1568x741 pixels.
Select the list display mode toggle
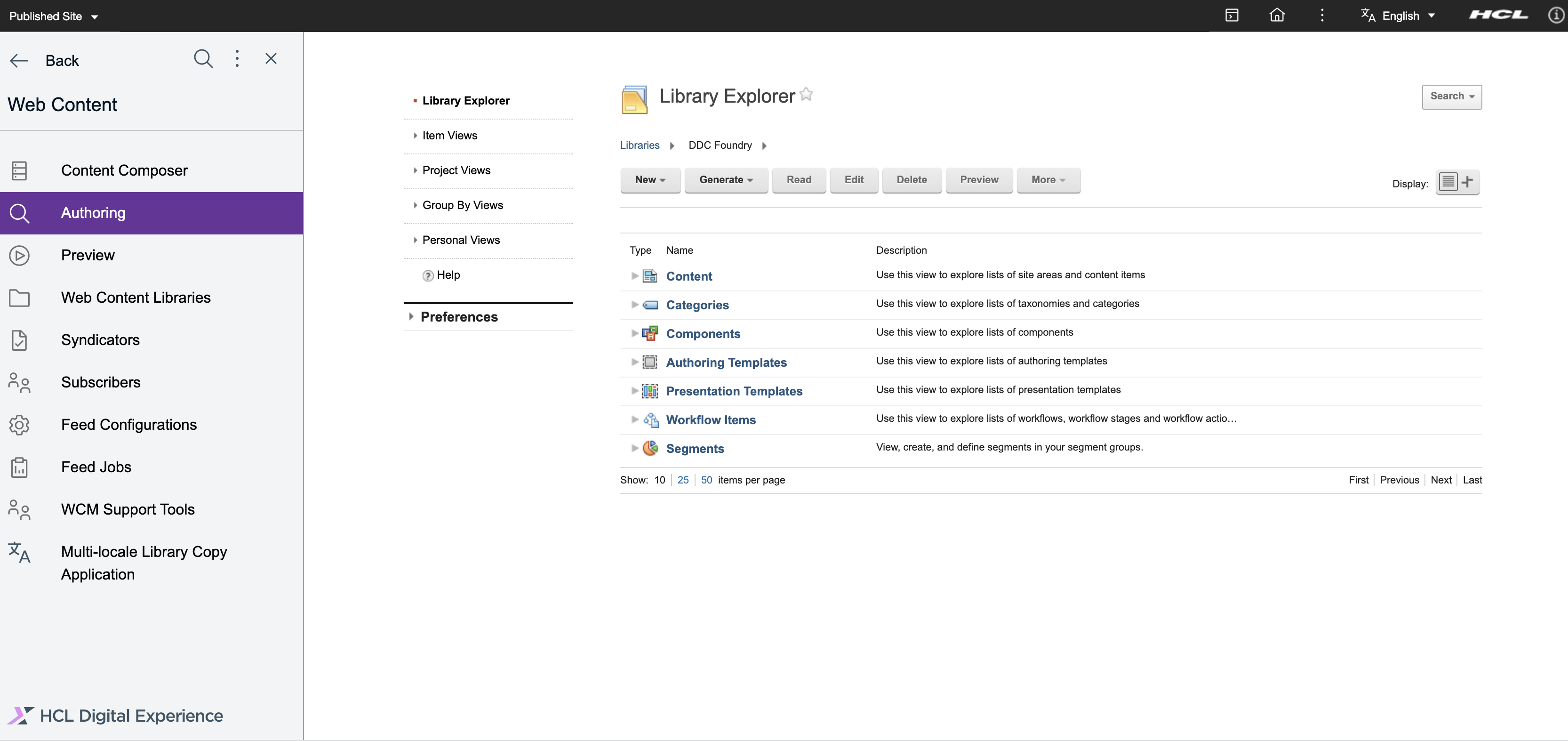click(1447, 182)
